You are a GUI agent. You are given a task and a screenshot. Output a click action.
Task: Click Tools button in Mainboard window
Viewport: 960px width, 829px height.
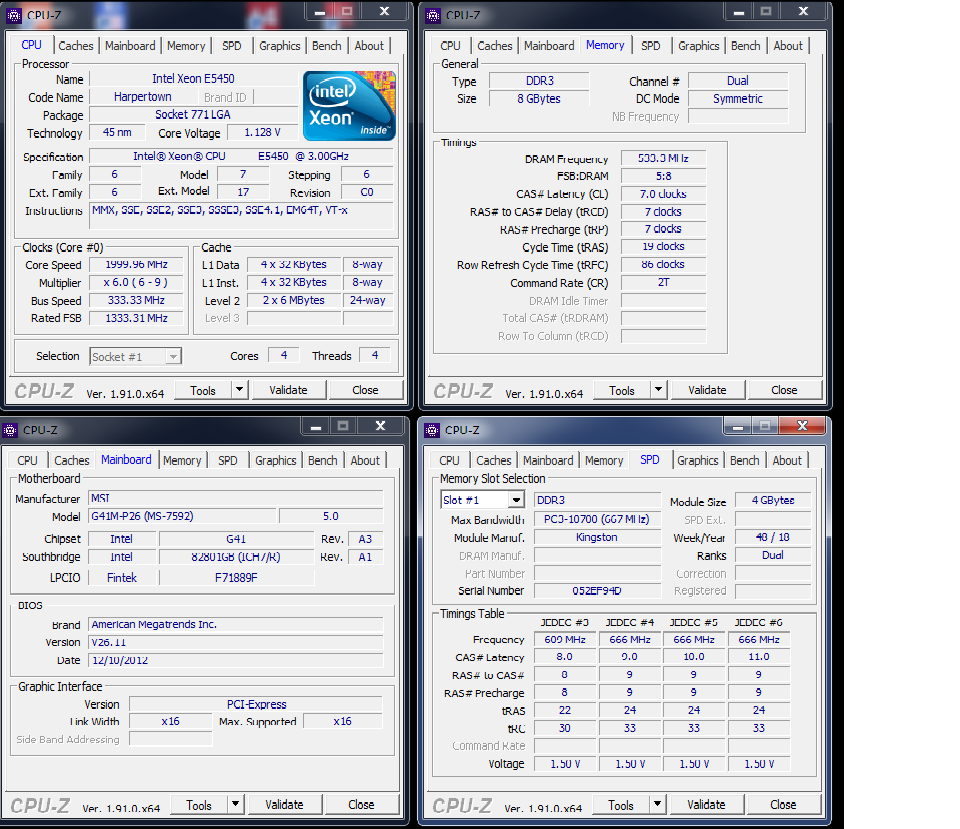(x=198, y=805)
